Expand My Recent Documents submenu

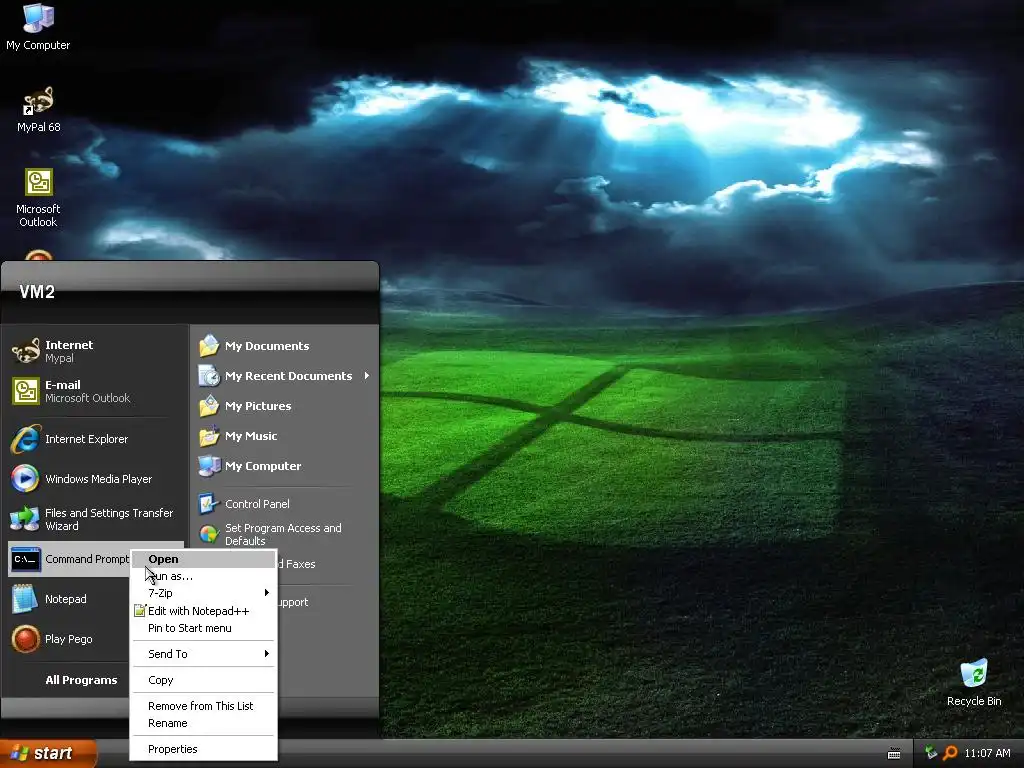click(x=285, y=376)
